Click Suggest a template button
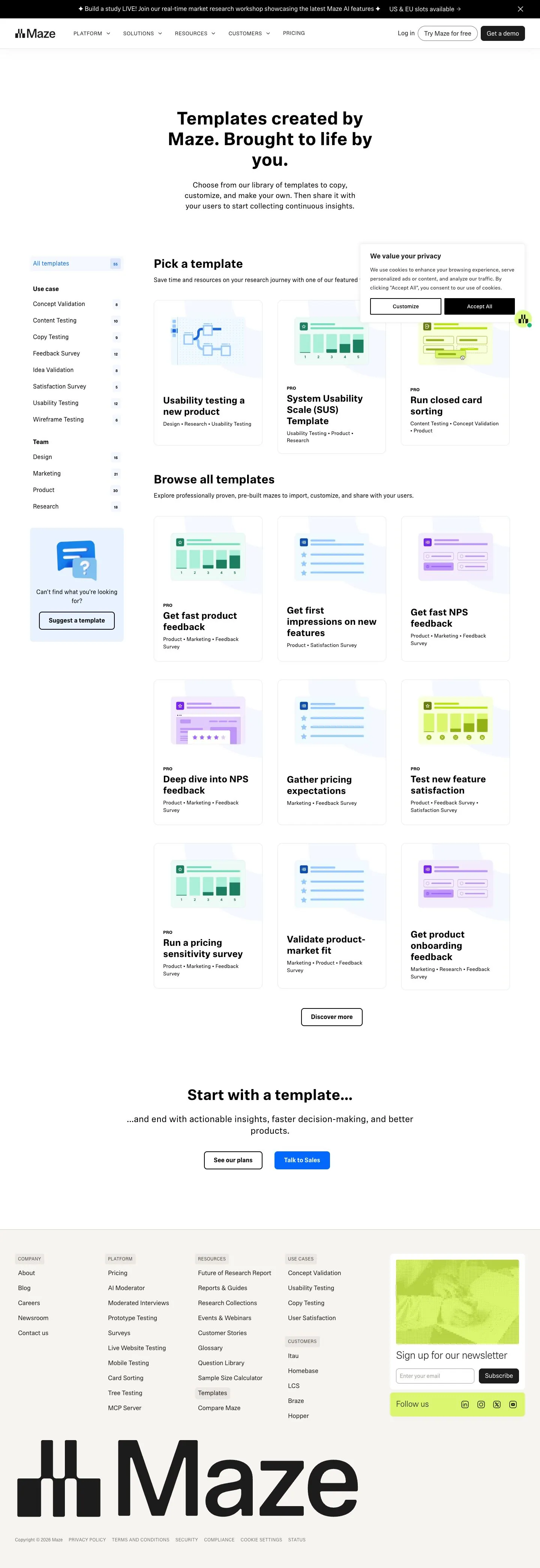The image size is (540, 1568). 77,620
